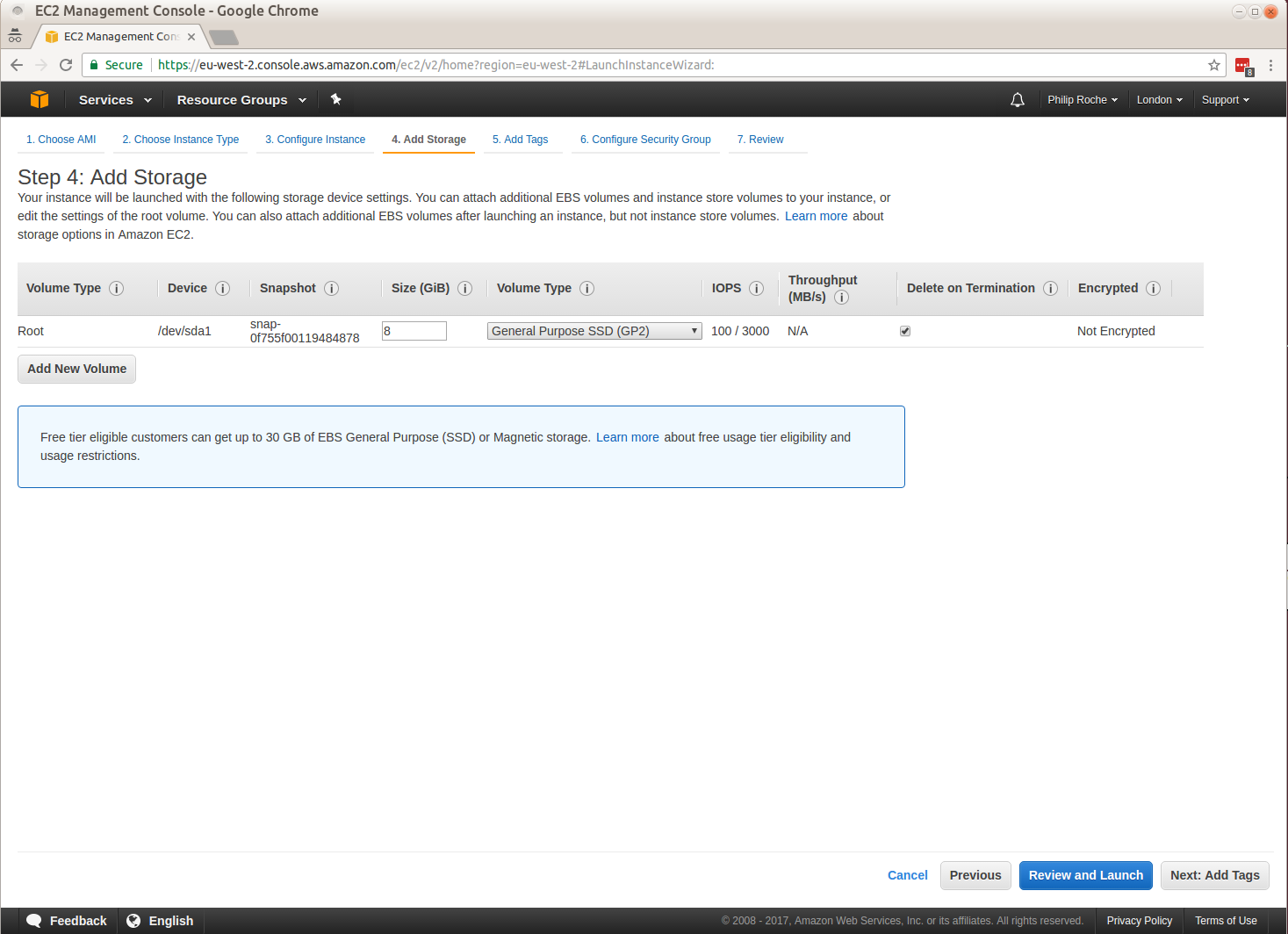Open the Privacy Policy link

[1140, 921]
